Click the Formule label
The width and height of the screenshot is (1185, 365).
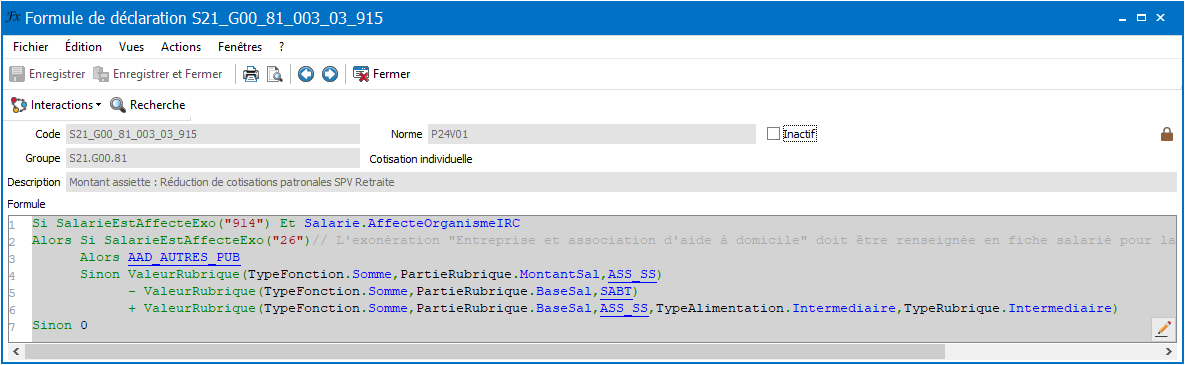26,204
